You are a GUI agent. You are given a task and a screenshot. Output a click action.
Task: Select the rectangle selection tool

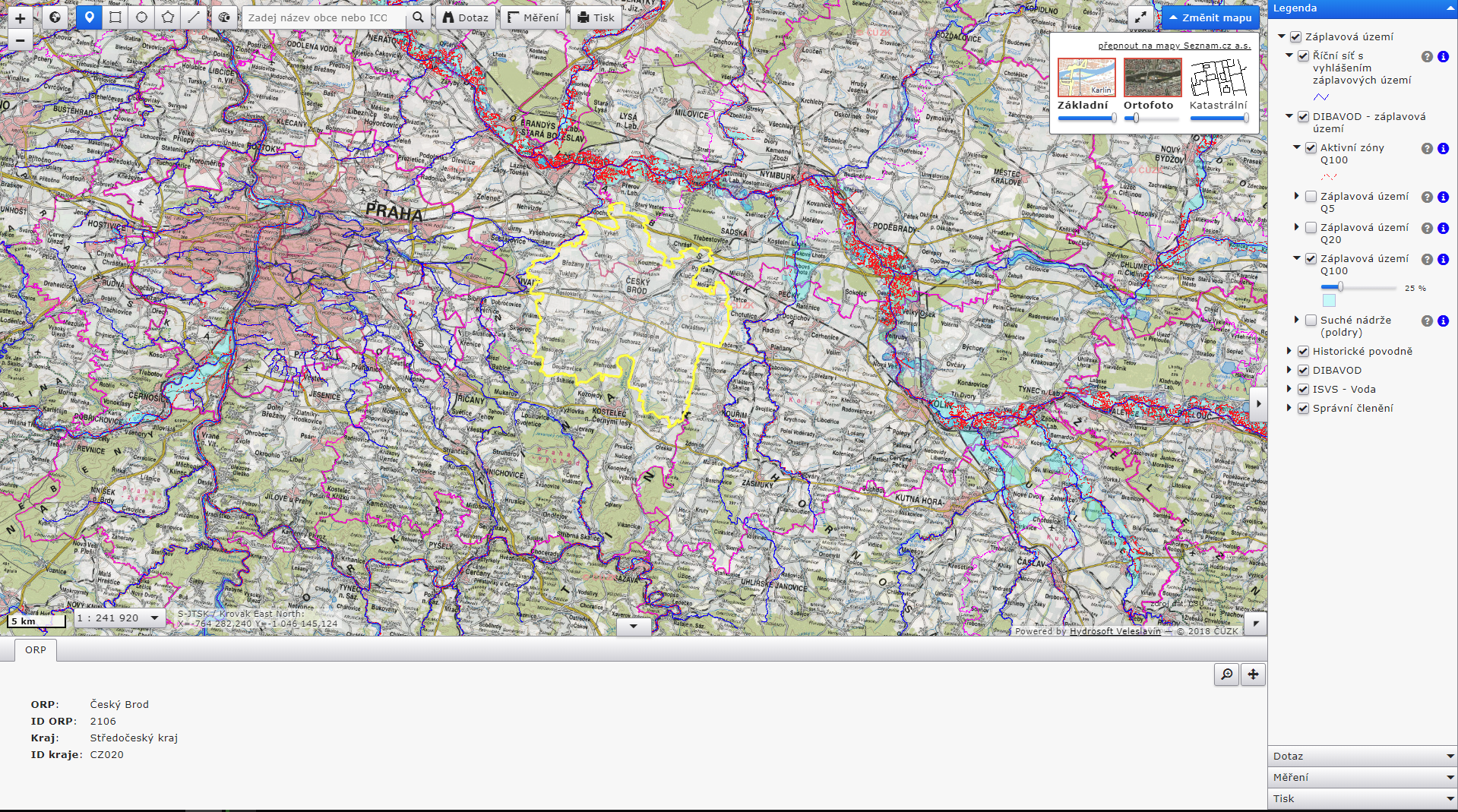coord(115,17)
